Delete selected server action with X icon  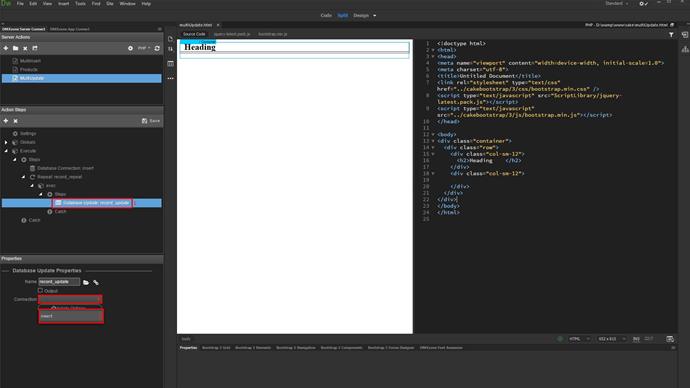click(x=25, y=48)
